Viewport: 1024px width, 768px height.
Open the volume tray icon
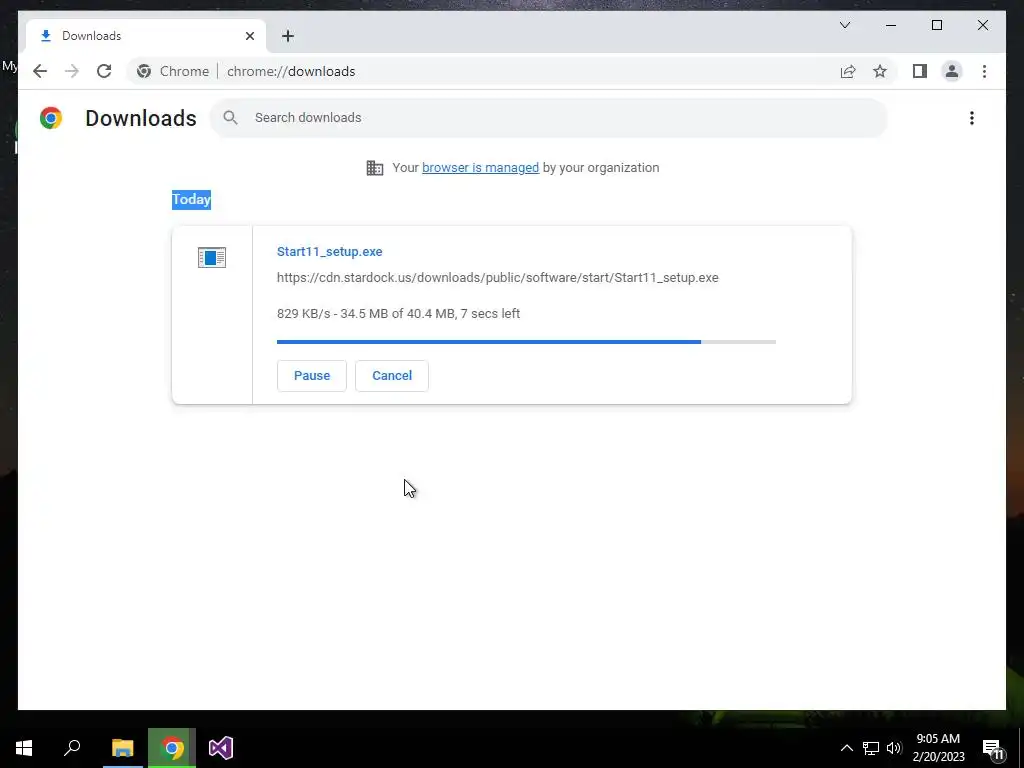894,748
